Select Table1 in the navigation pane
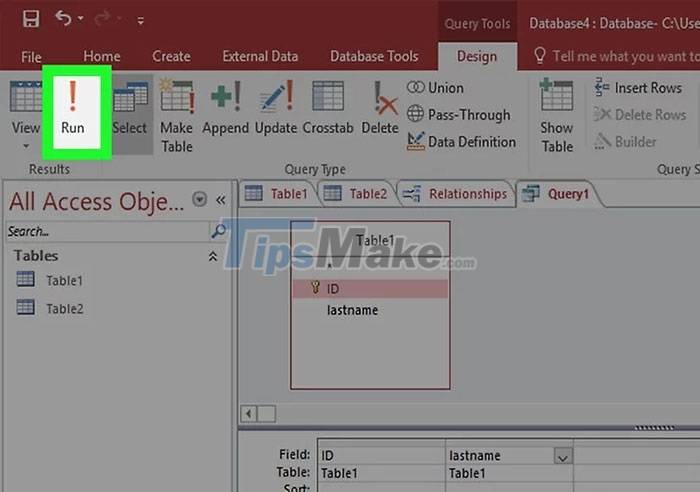This screenshot has width=700, height=492. click(49, 280)
